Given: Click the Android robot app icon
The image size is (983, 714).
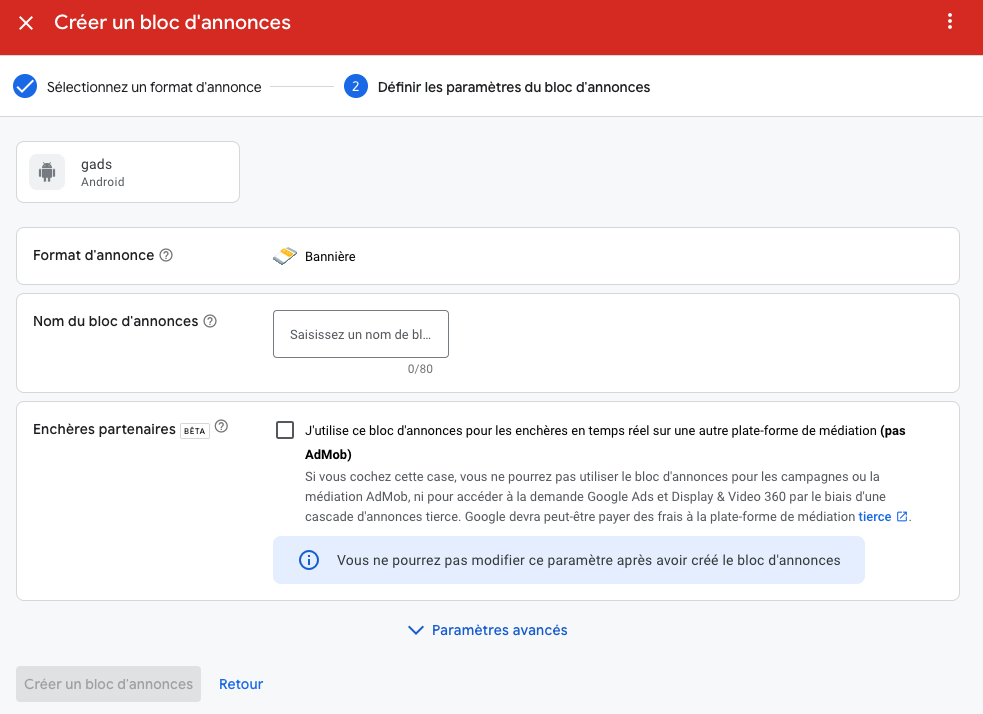Looking at the screenshot, I should [x=47, y=172].
